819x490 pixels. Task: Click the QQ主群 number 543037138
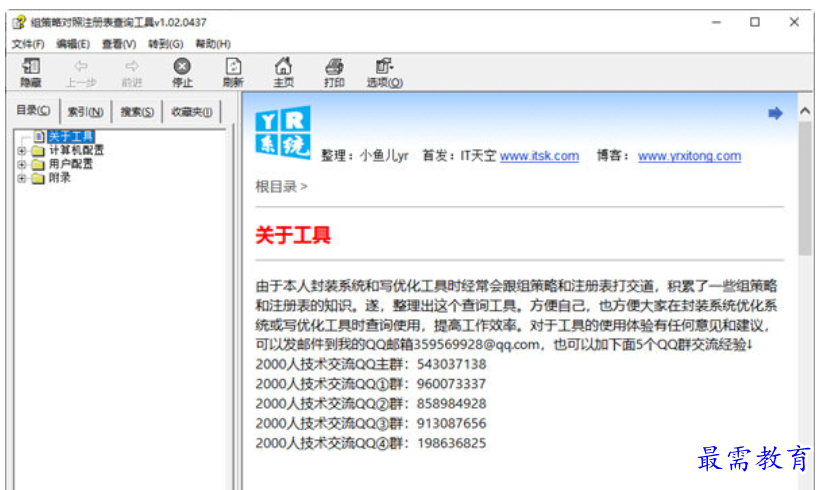[451, 364]
